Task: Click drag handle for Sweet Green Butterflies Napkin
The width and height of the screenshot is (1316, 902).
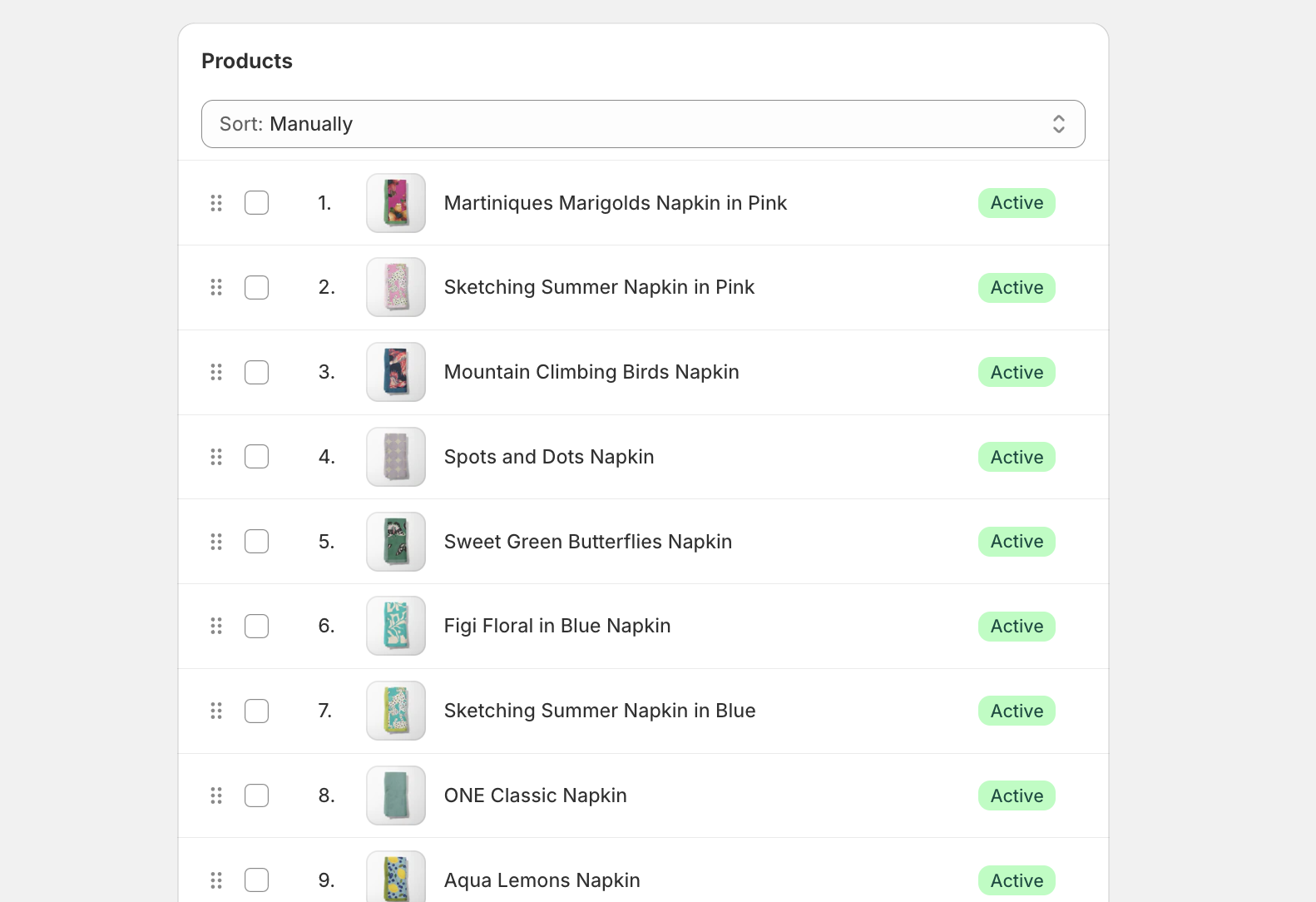Action: pos(216,542)
